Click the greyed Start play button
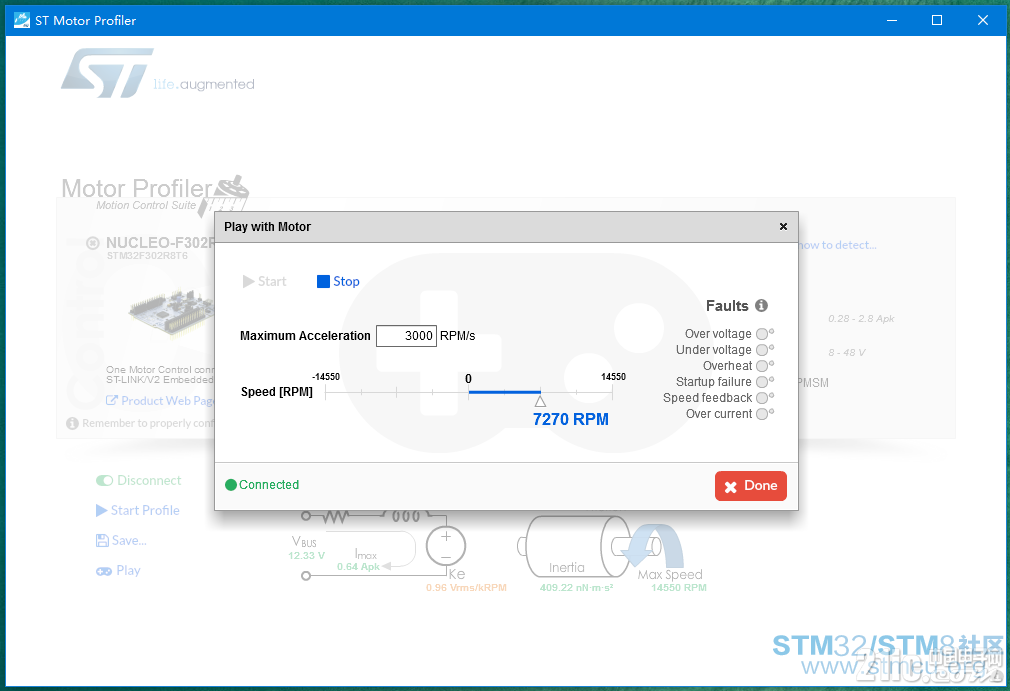The width and height of the screenshot is (1010, 691). coord(264,281)
